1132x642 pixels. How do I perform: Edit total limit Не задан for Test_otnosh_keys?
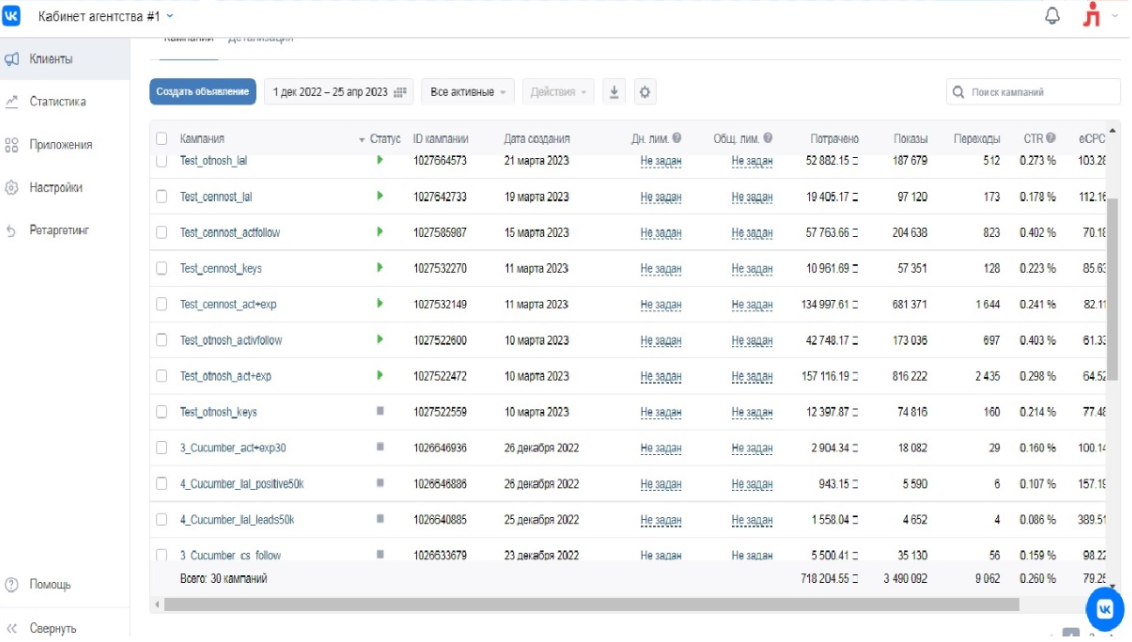[x=752, y=412]
